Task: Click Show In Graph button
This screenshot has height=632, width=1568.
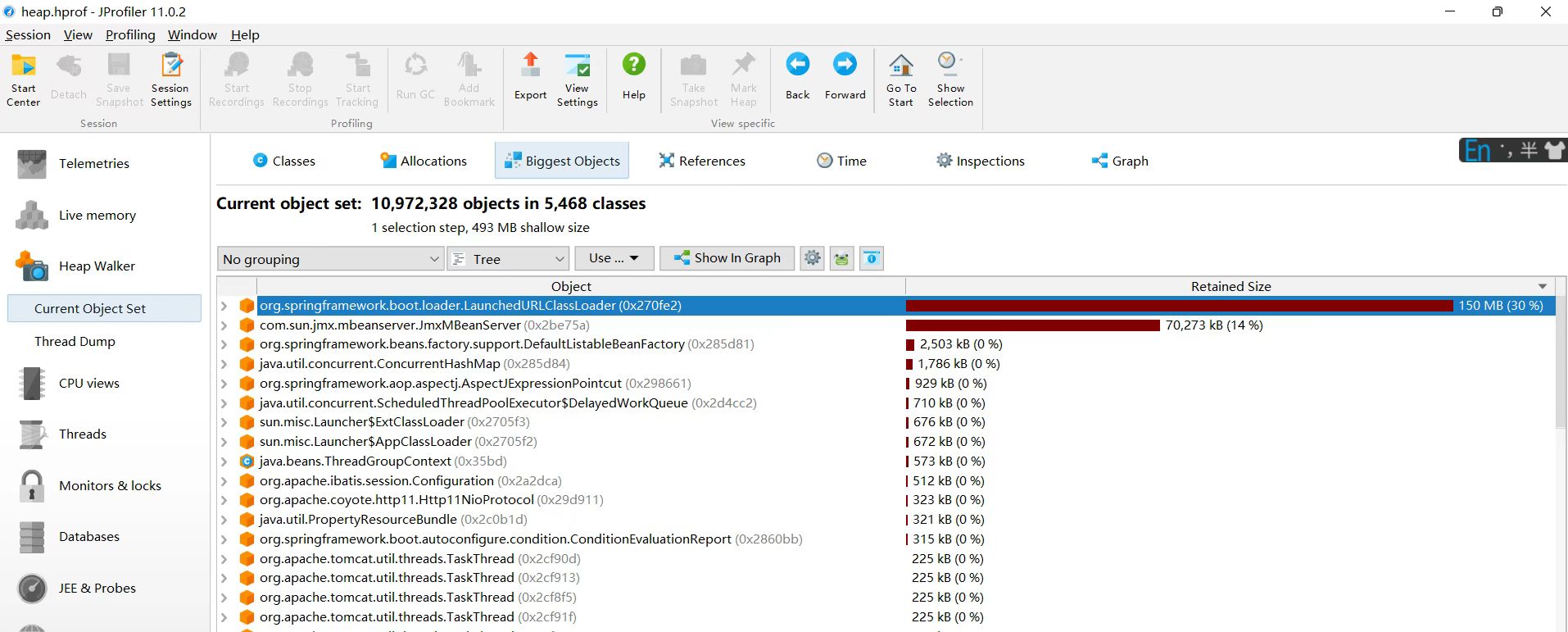Action: coord(727,258)
